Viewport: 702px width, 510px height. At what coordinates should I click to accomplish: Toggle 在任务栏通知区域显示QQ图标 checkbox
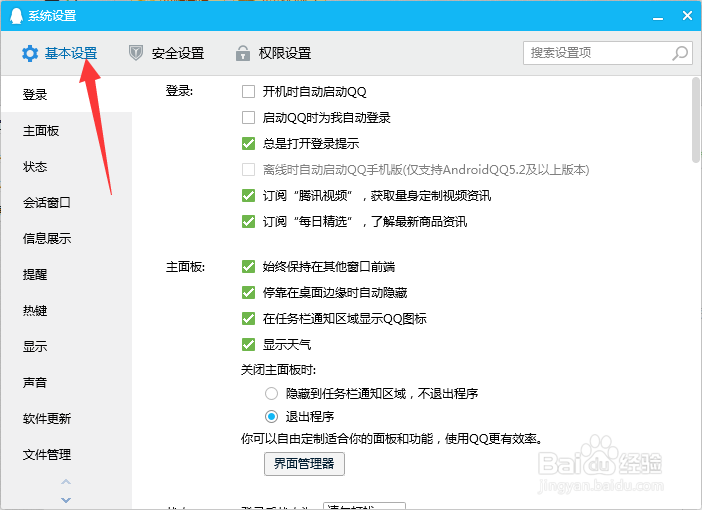248,319
